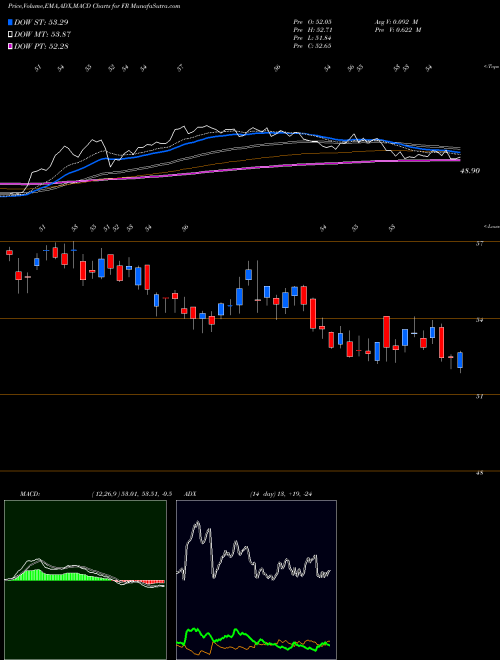Click the 48.90 label on the EMA chart
This screenshot has width=500, height=660.
(468, 171)
